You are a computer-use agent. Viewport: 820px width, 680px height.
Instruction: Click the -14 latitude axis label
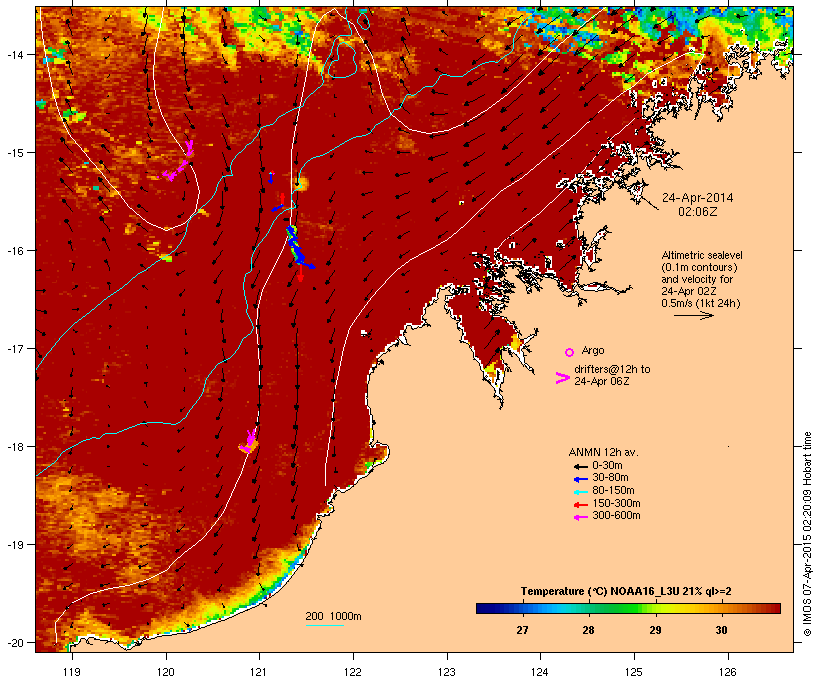click(x=15, y=54)
